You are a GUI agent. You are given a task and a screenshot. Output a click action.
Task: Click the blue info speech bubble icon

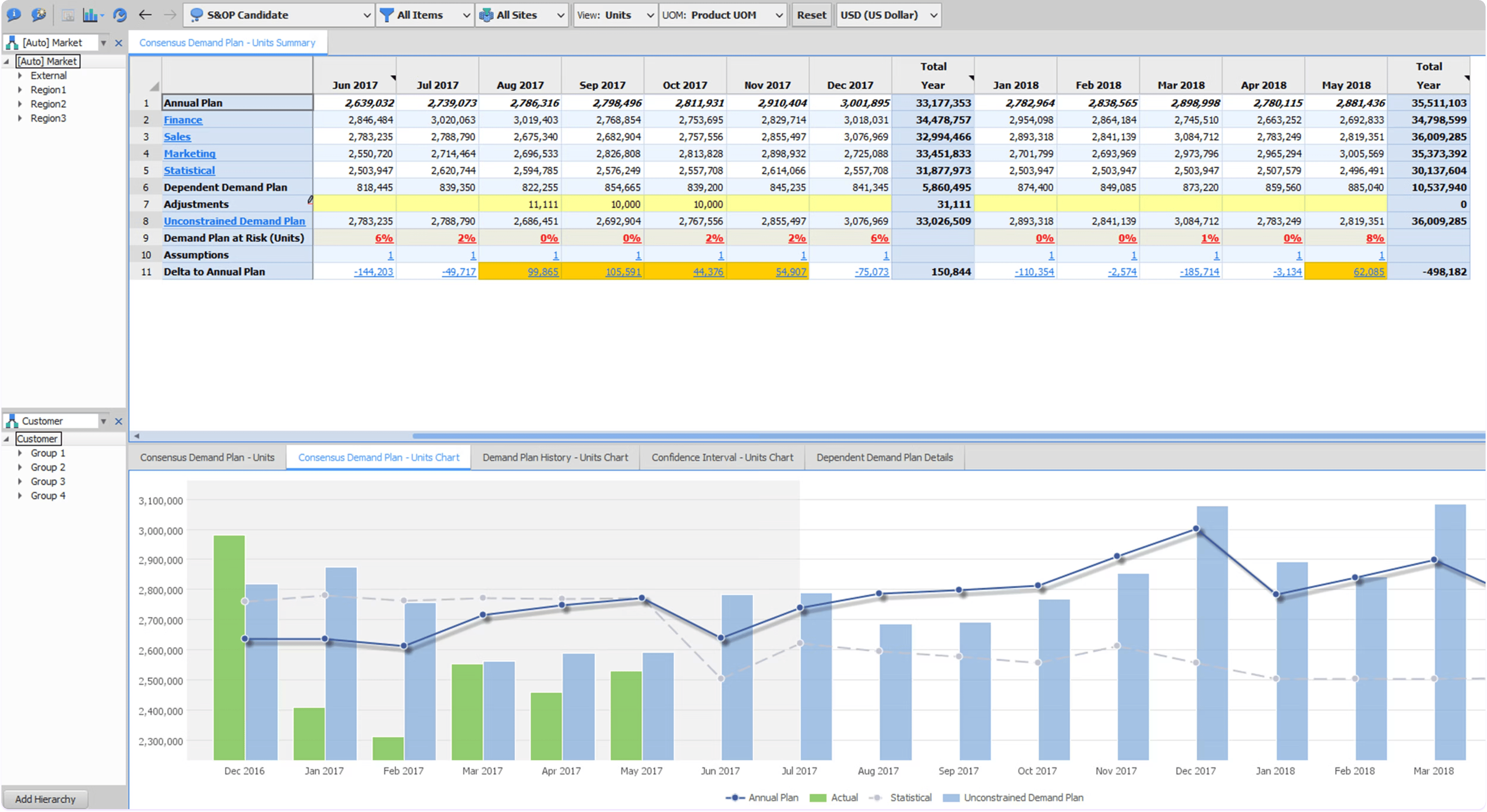(x=13, y=14)
